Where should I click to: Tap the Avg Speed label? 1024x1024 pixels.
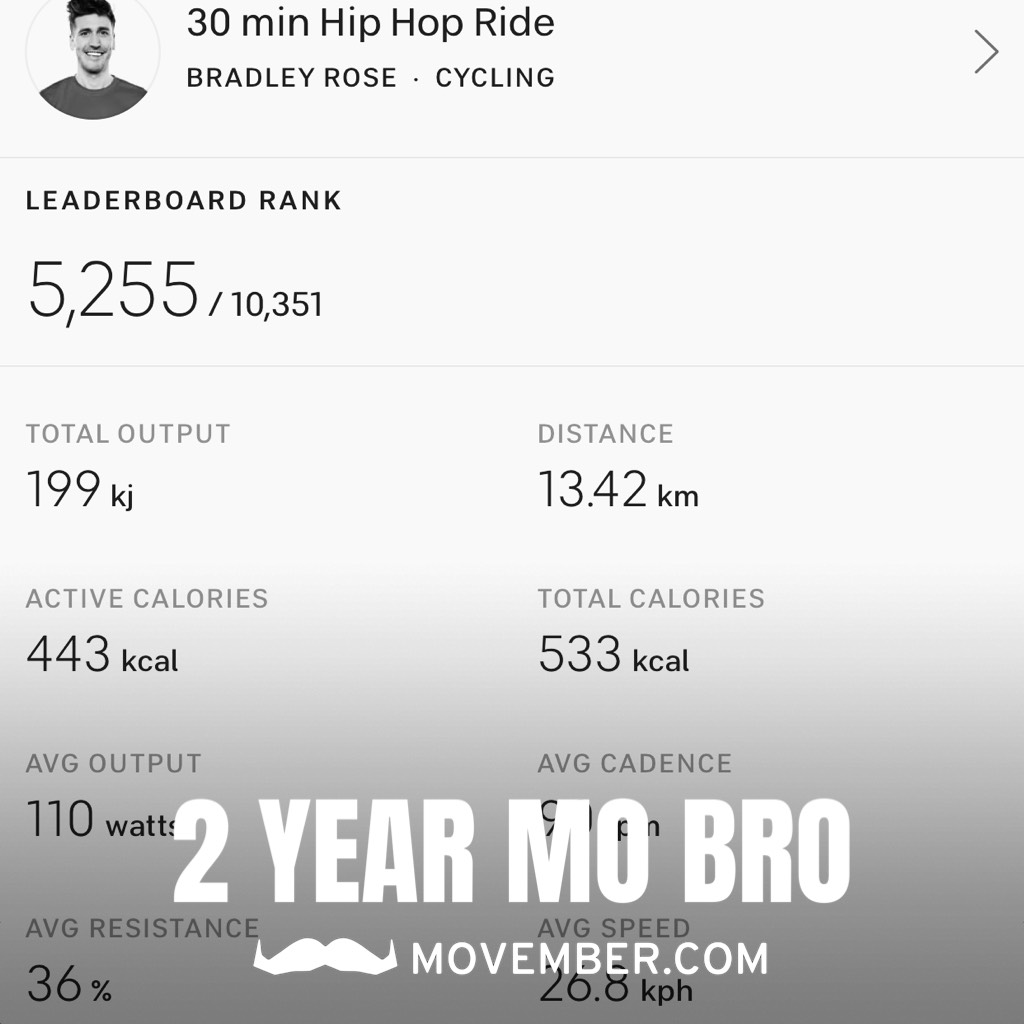613,928
